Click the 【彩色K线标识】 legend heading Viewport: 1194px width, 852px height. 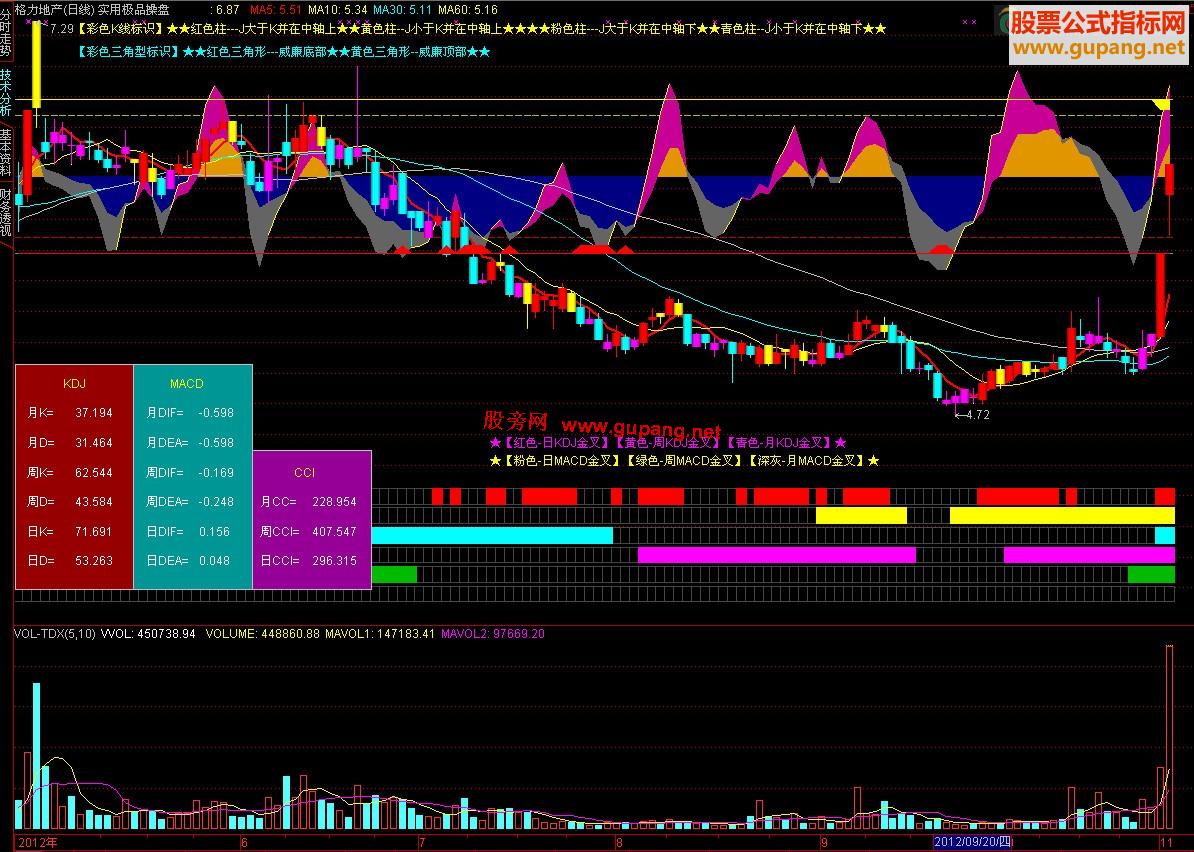[121, 29]
